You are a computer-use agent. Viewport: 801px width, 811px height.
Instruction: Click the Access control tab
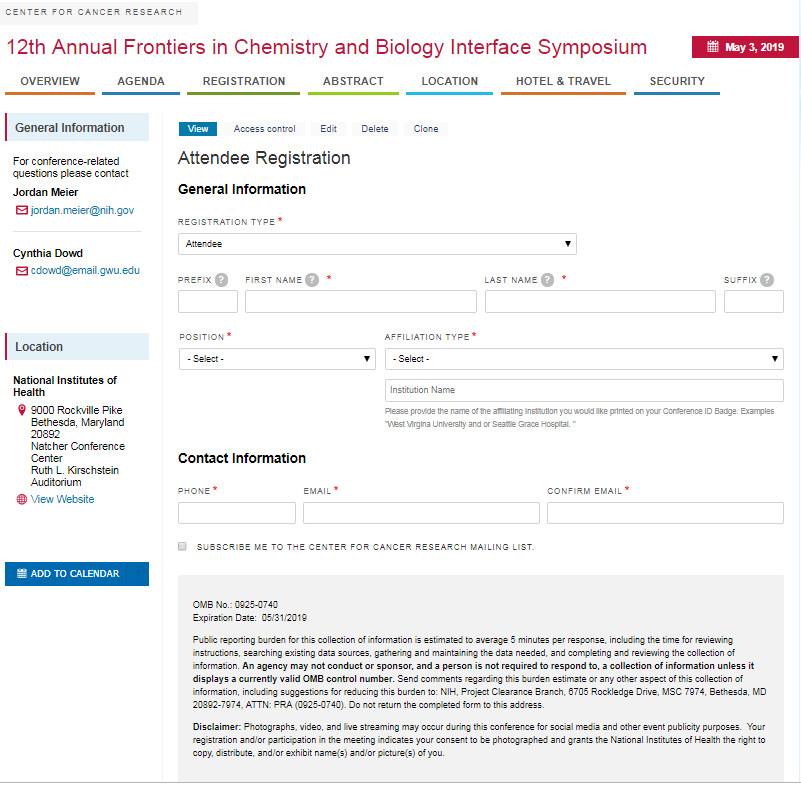(264, 129)
